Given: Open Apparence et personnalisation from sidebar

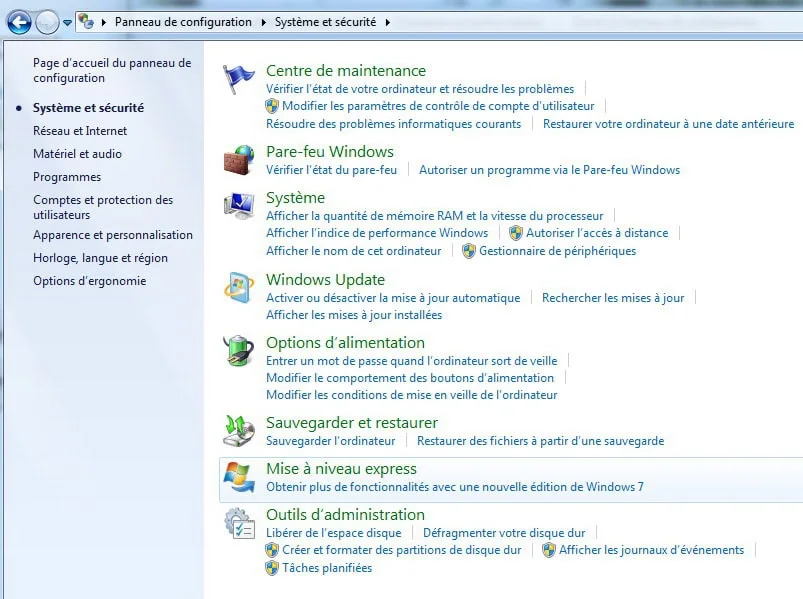Looking at the screenshot, I should point(113,235).
